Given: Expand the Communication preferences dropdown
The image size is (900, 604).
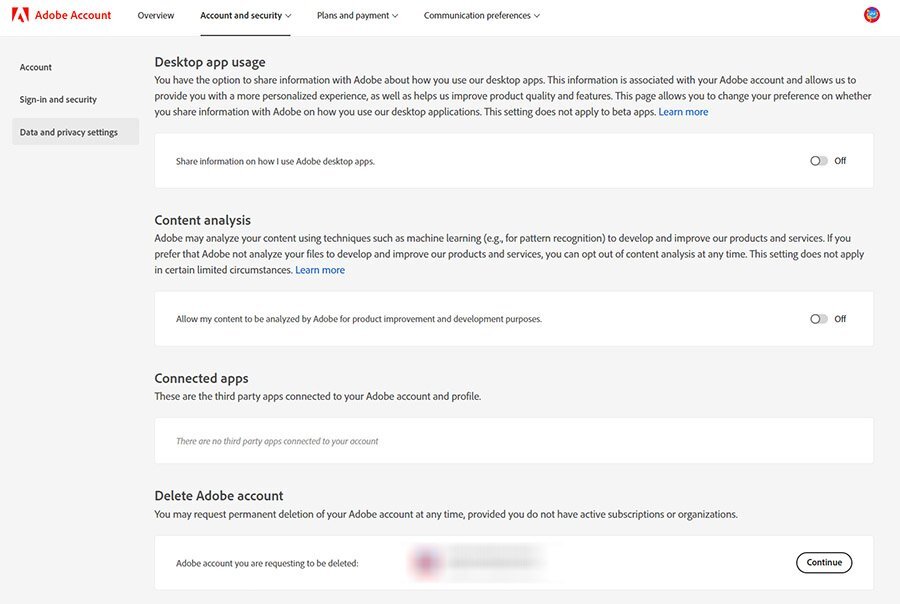Looking at the screenshot, I should coord(482,16).
